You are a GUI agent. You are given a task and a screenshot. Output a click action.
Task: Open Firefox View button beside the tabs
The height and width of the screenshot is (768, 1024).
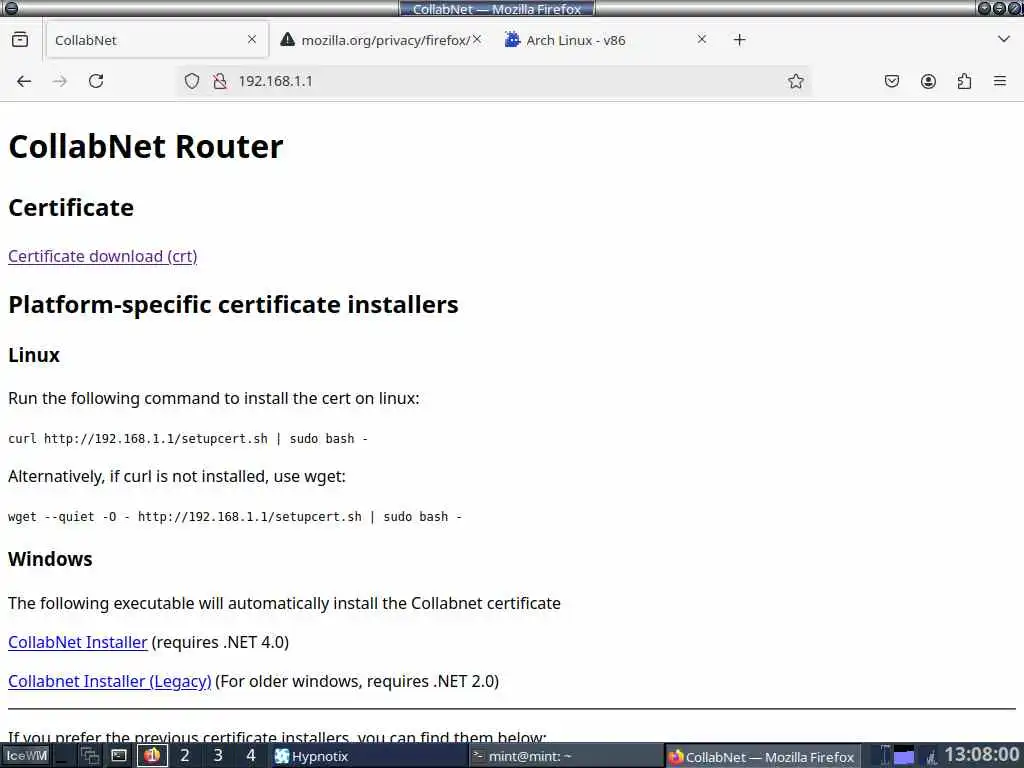[20, 40]
